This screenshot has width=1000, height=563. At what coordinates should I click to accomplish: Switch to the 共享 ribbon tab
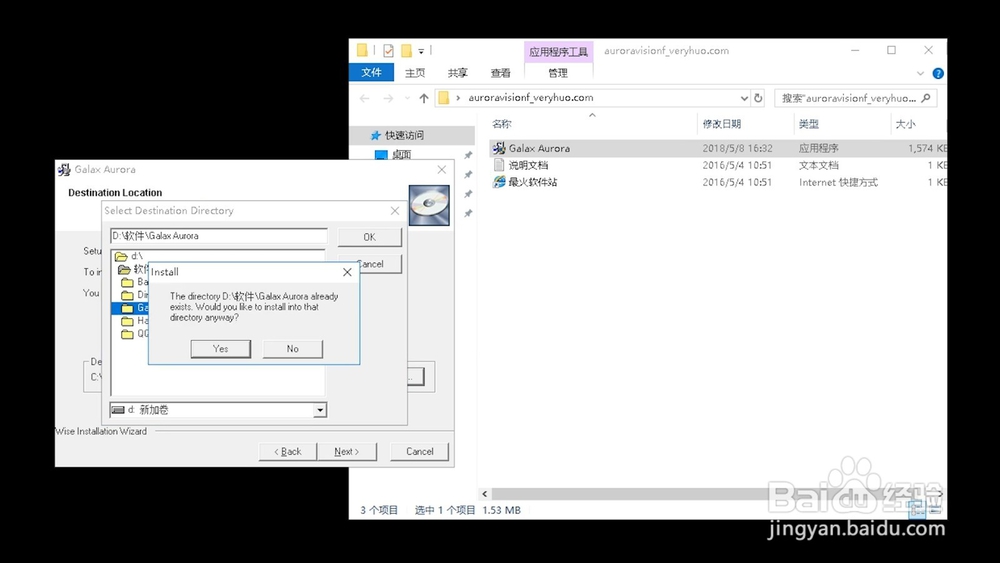(457, 73)
